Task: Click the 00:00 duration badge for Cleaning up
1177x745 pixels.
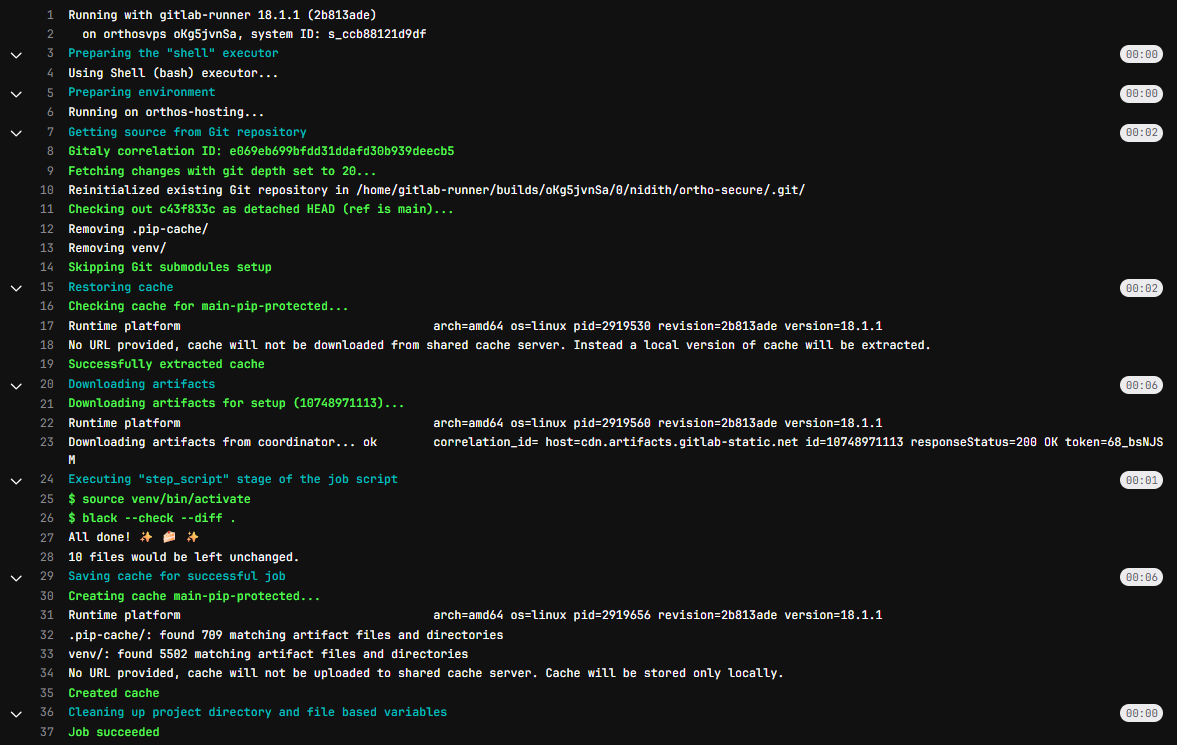Action: [x=1141, y=713]
